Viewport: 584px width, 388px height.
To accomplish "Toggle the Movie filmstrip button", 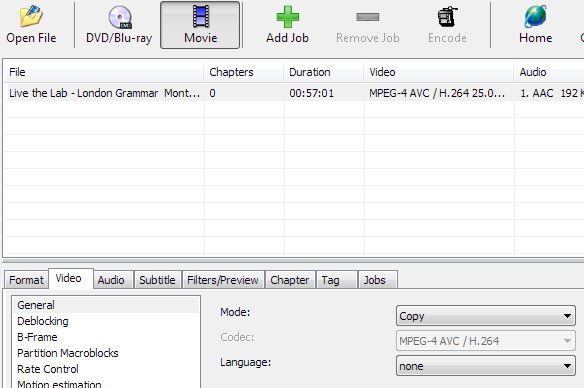I will tap(200, 25).
